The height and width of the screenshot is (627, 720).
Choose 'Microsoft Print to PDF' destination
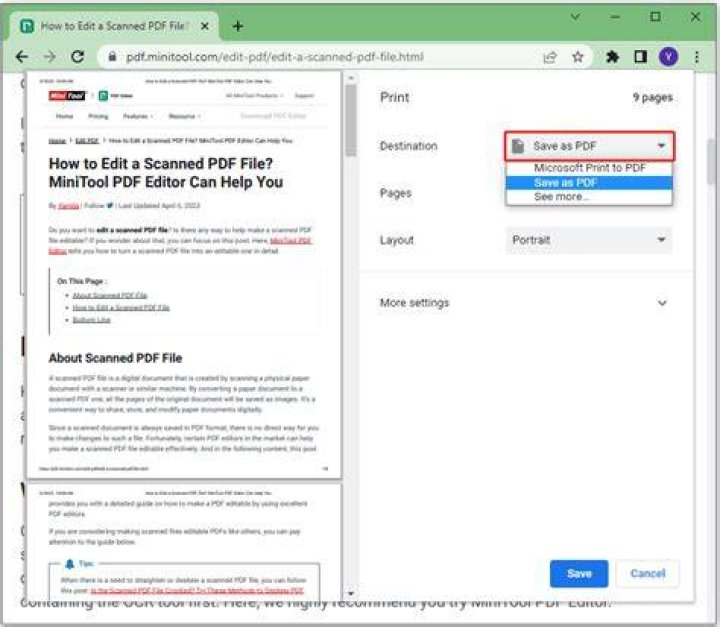(x=589, y=168)
